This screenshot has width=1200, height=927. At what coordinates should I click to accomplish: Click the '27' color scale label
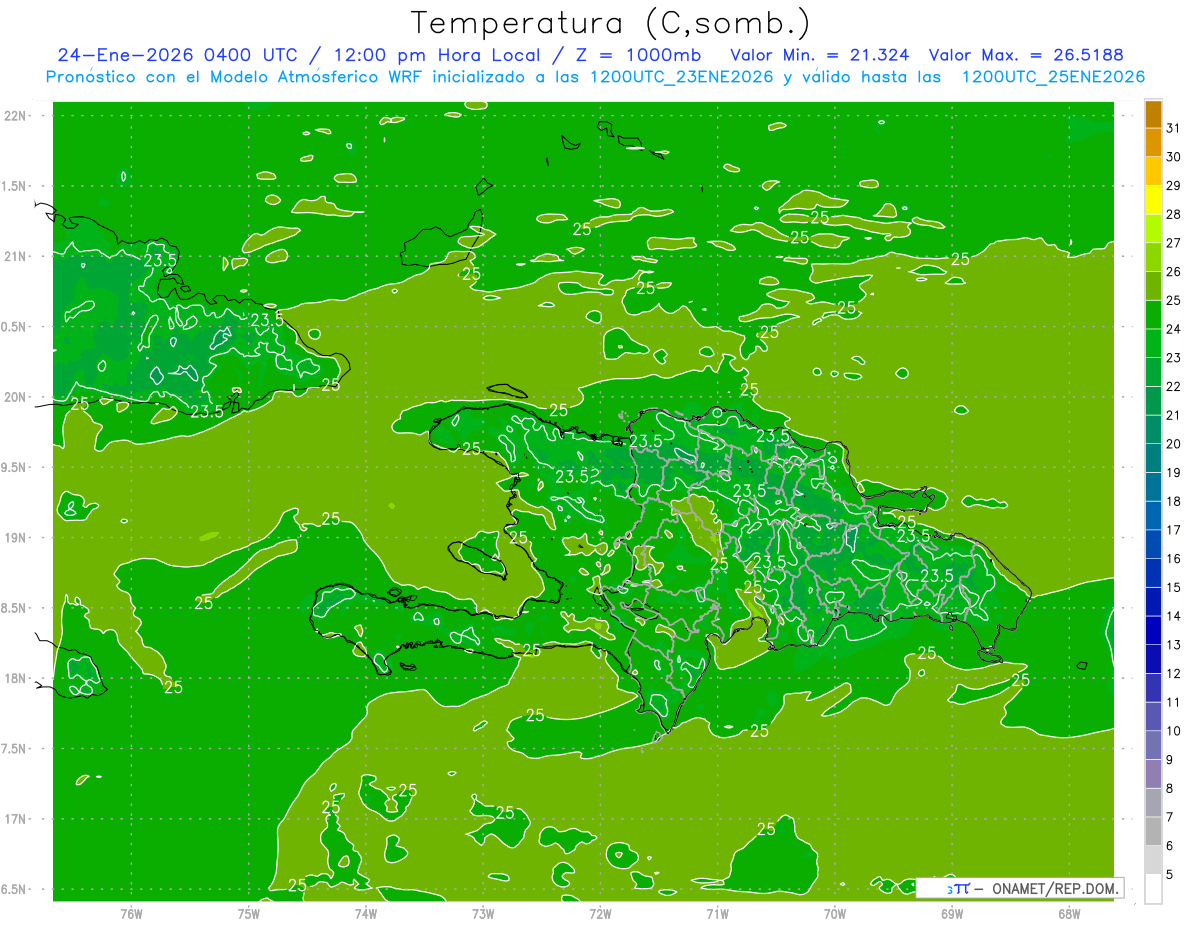coord(1174,243)
